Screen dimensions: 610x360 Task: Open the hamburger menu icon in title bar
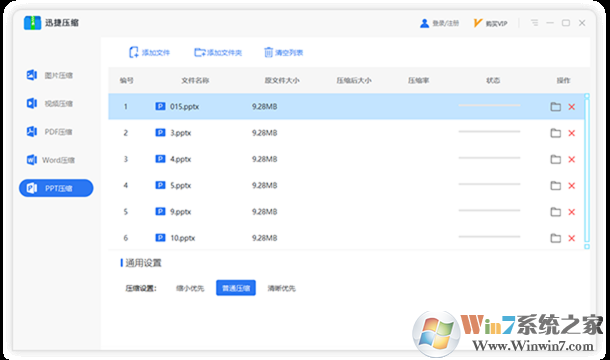click(535, 23)
